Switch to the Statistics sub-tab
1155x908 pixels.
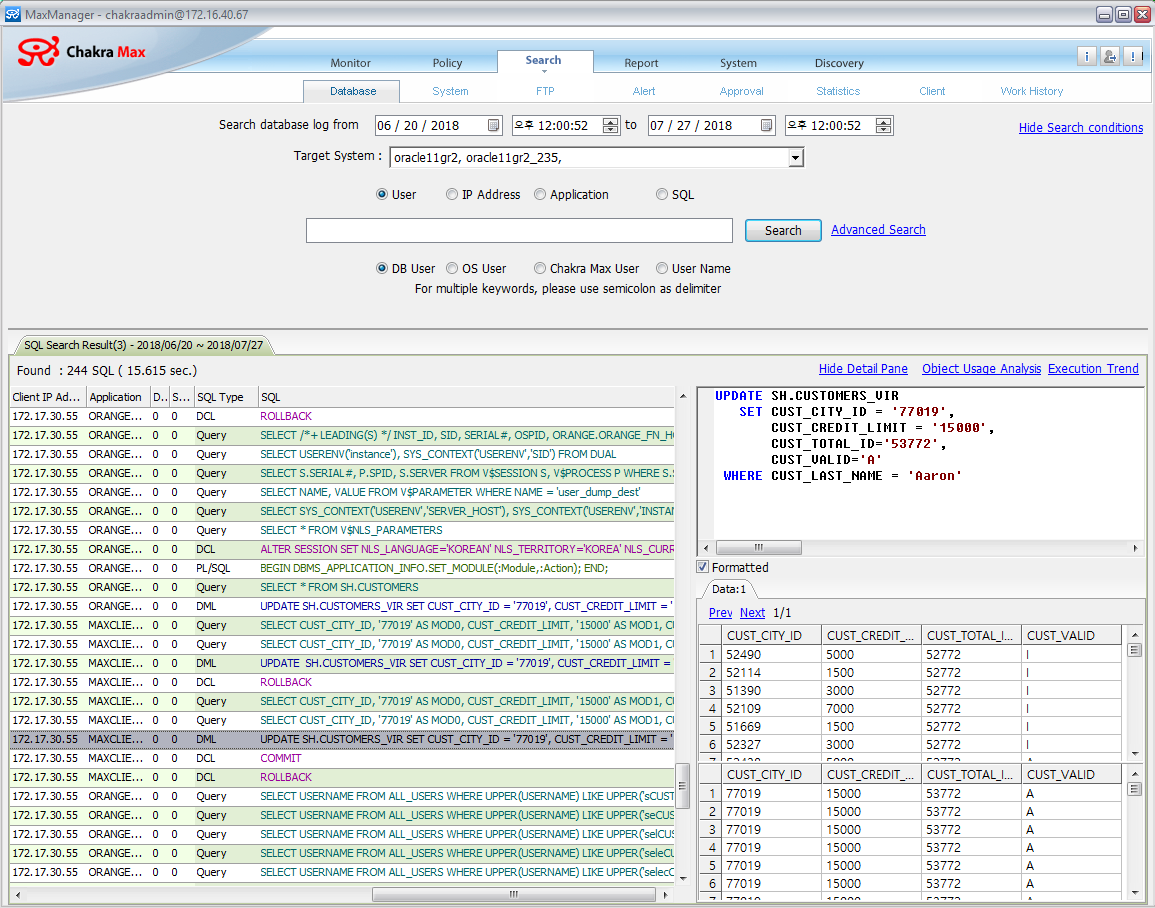tap(838, 91)
